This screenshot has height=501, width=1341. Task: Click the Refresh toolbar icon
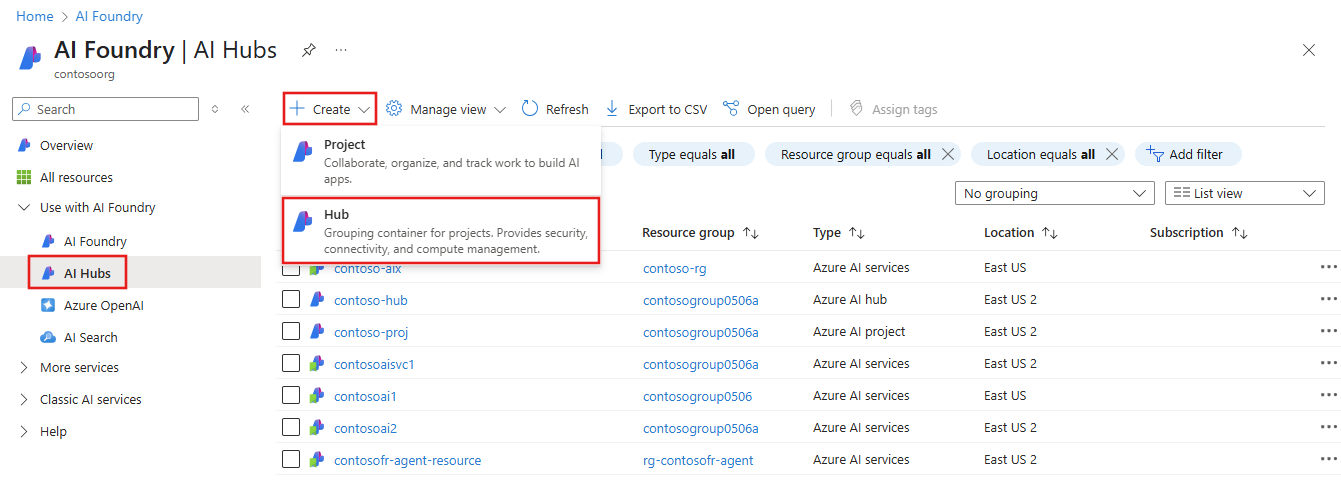click(x=531, y=109)
